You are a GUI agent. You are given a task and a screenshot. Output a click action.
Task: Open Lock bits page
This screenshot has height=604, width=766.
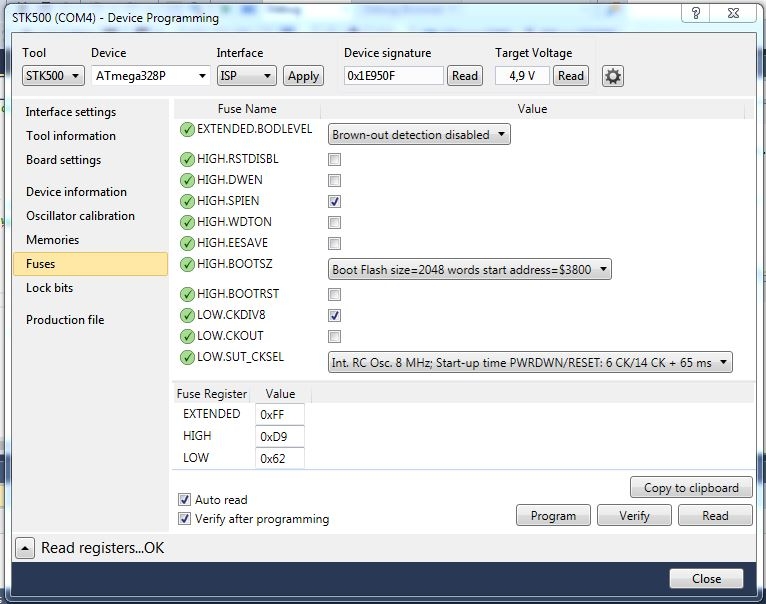(x=49, y=288)
